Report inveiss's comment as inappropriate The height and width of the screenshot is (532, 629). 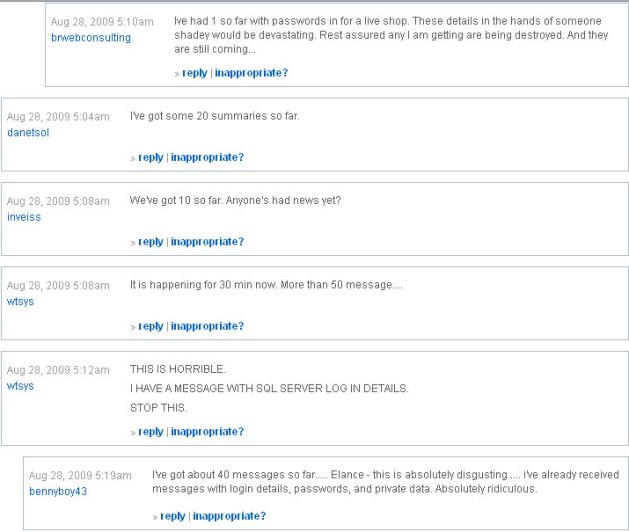point(207,242)
